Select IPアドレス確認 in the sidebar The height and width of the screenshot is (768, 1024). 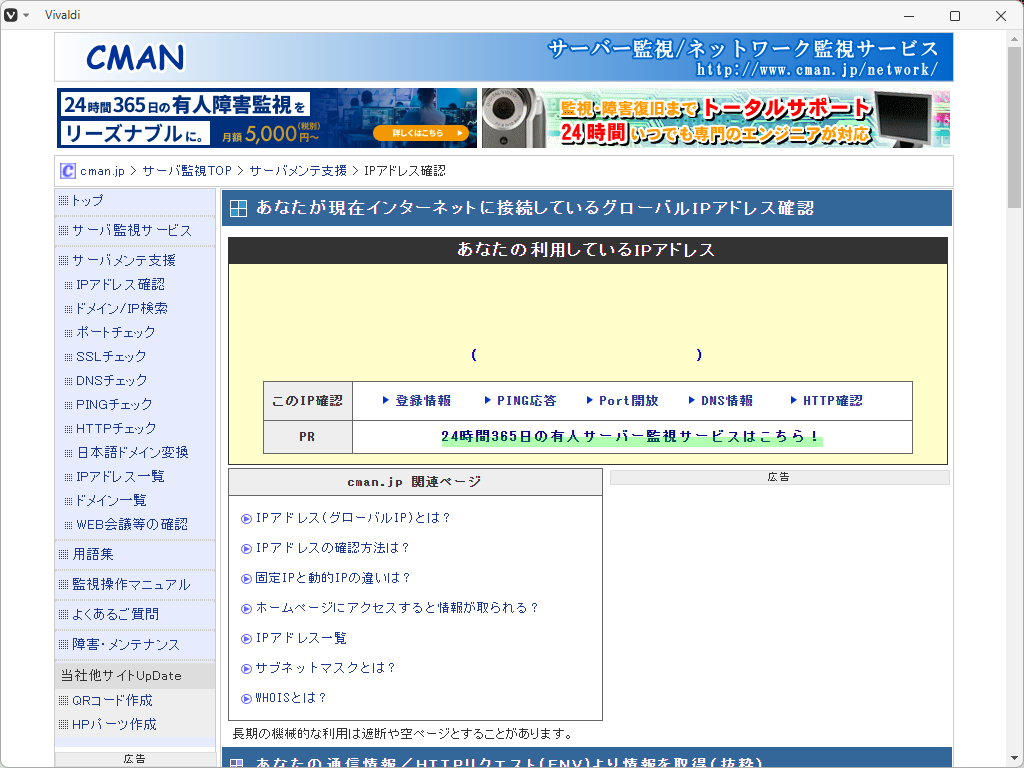[x=120, y=285]
